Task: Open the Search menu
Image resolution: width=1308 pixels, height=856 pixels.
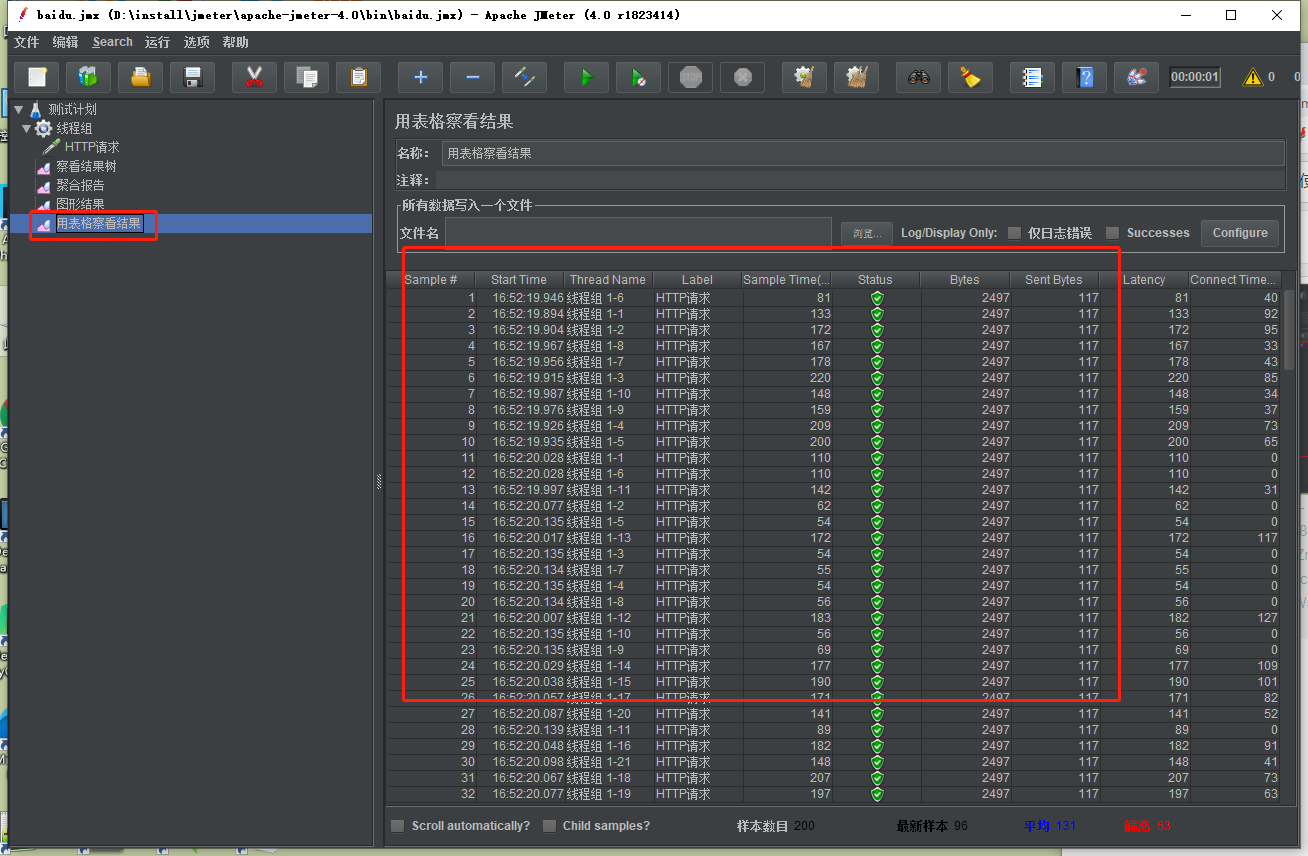Action: 112,42
